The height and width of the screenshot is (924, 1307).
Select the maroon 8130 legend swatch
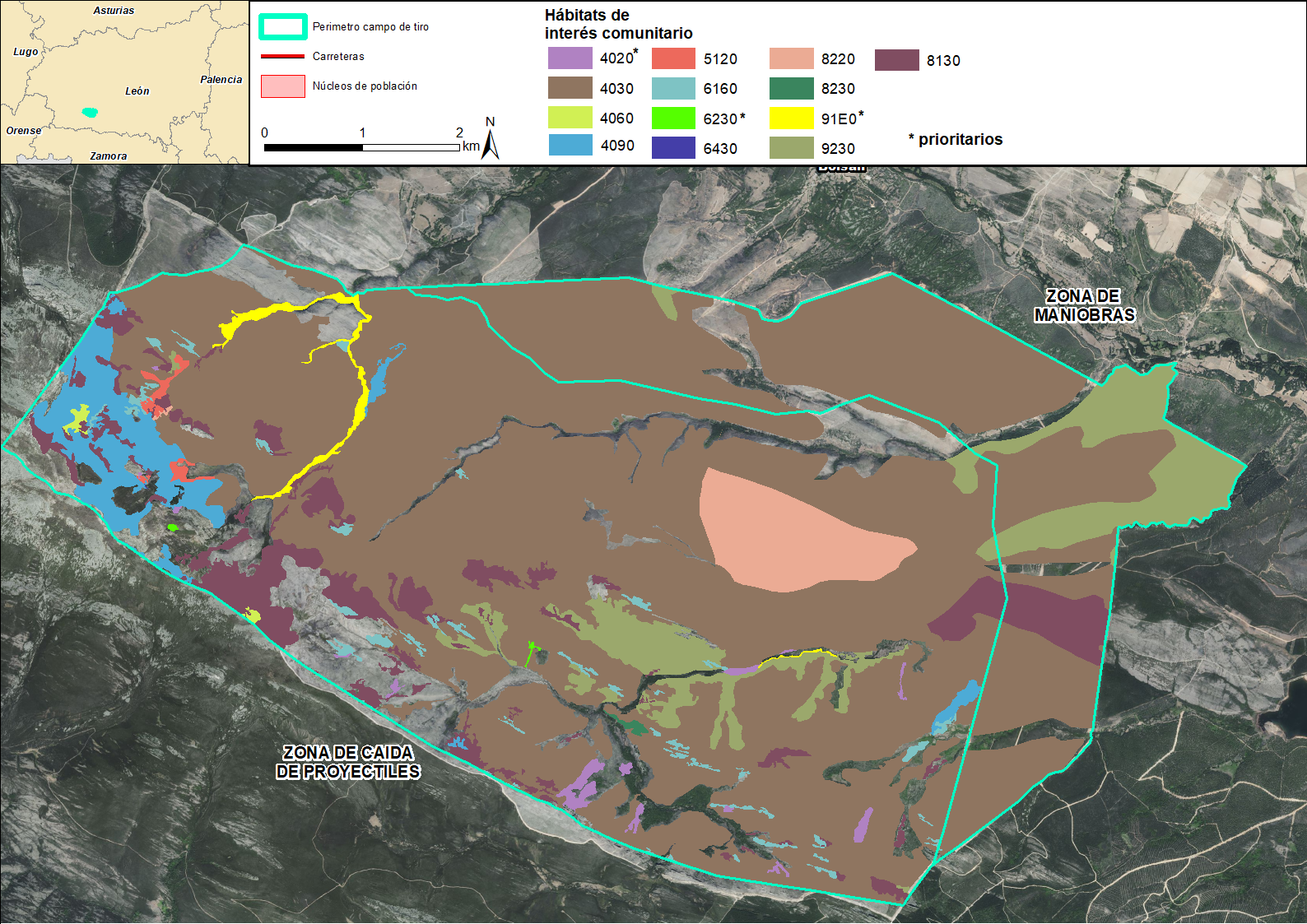(x=896, y=60)
